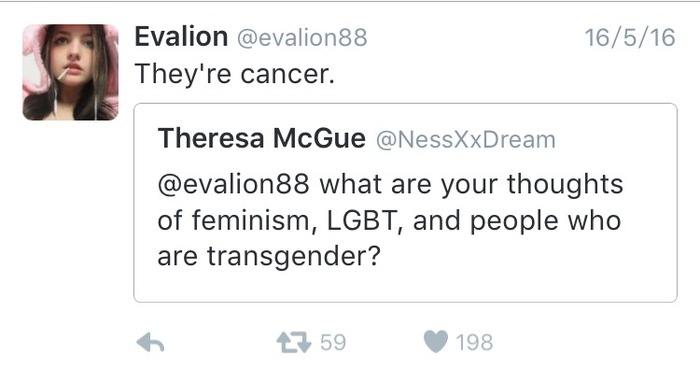The image size is (700, 369).
Task: Click the @evalion88 handle beside Evalion
Action: pos(302,37)
